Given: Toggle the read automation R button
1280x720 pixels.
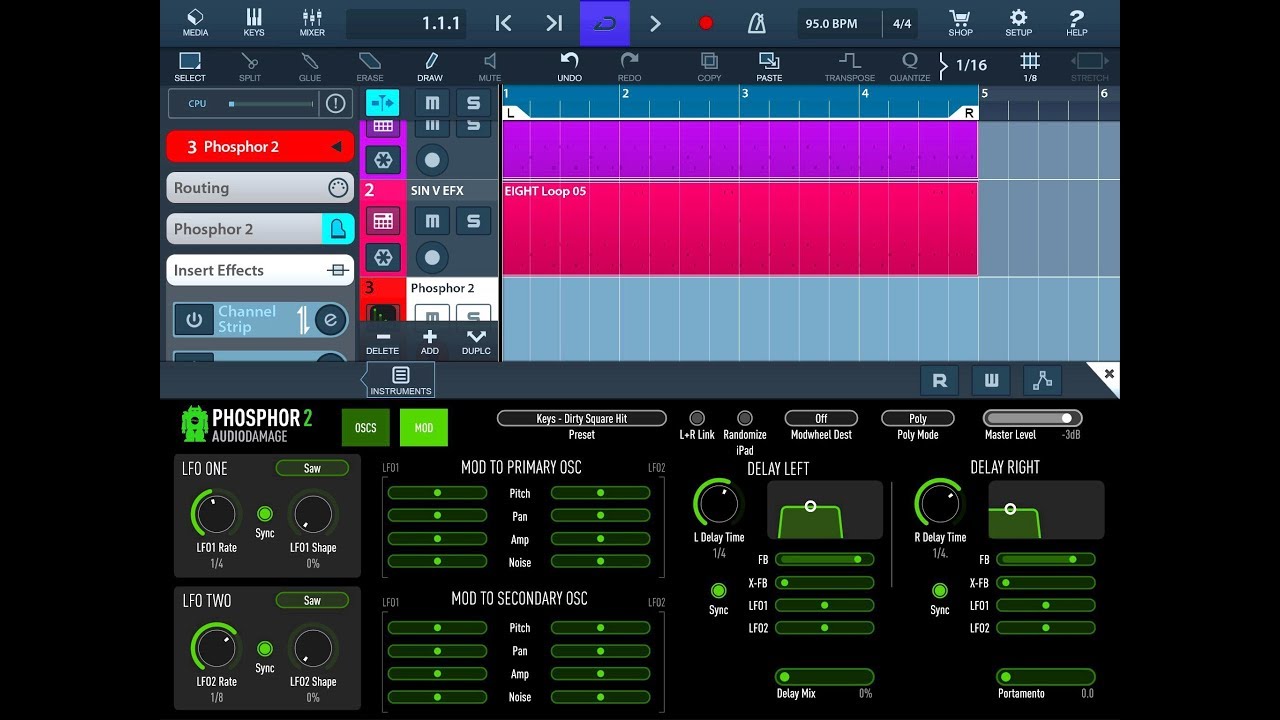Looking at the screenshot, I should pyautogui.click(x=939, y=380).
